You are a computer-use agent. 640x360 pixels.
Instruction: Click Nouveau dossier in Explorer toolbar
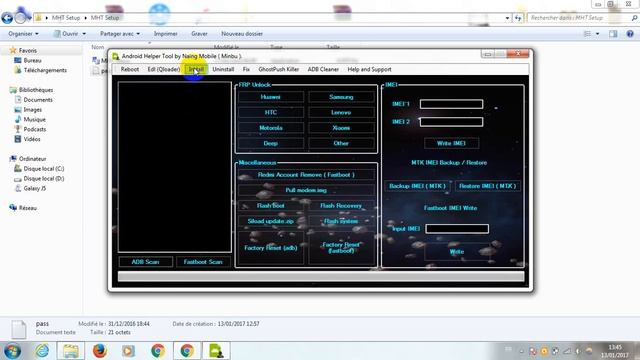pos(242,34)
